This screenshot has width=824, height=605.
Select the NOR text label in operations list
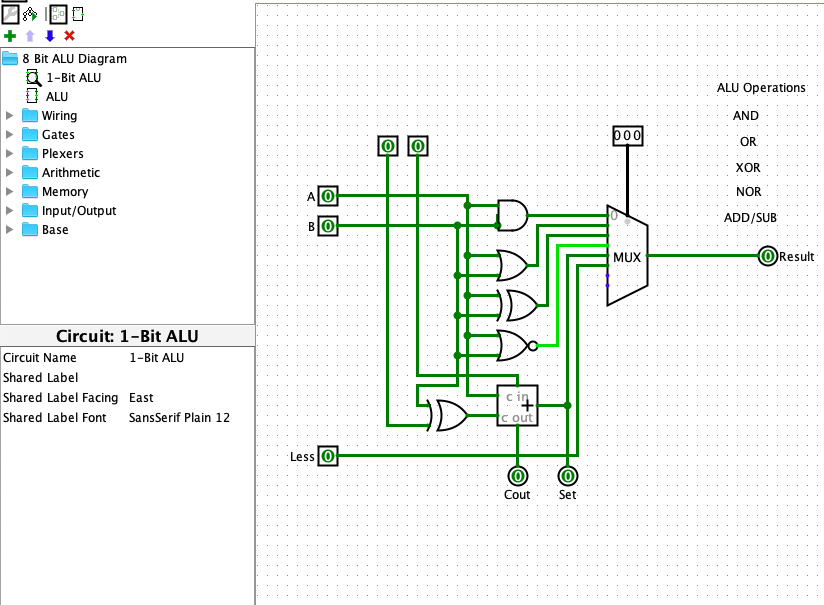pyautogui.click(x=749, y=192)
